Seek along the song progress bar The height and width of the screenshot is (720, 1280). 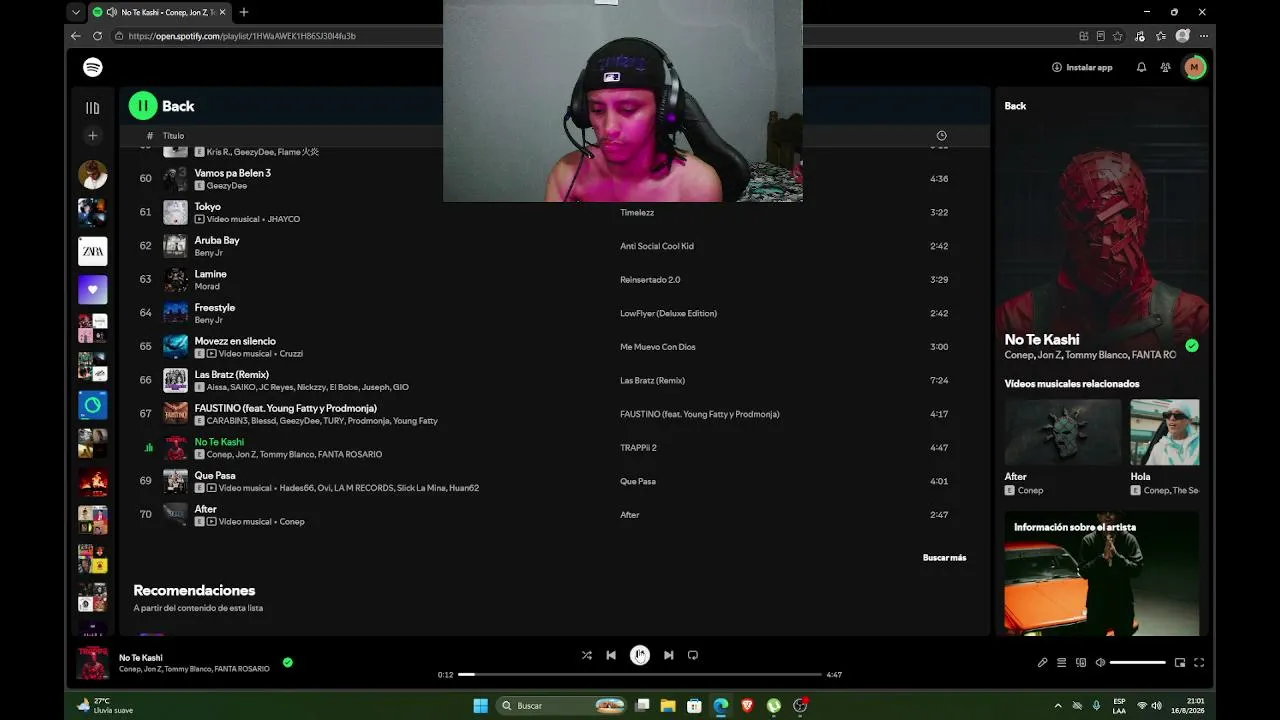click(x=640, y=675)
